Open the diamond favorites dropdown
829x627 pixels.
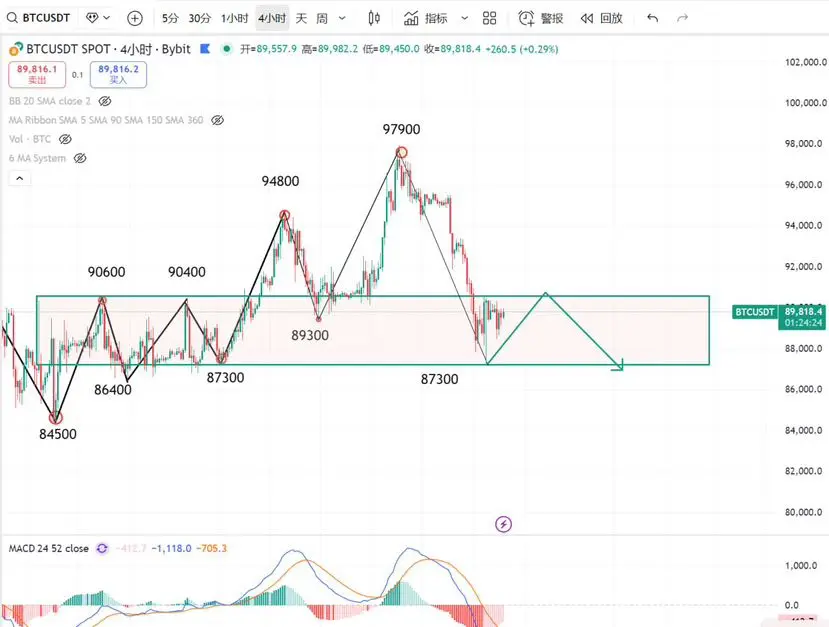coord(98,18)
